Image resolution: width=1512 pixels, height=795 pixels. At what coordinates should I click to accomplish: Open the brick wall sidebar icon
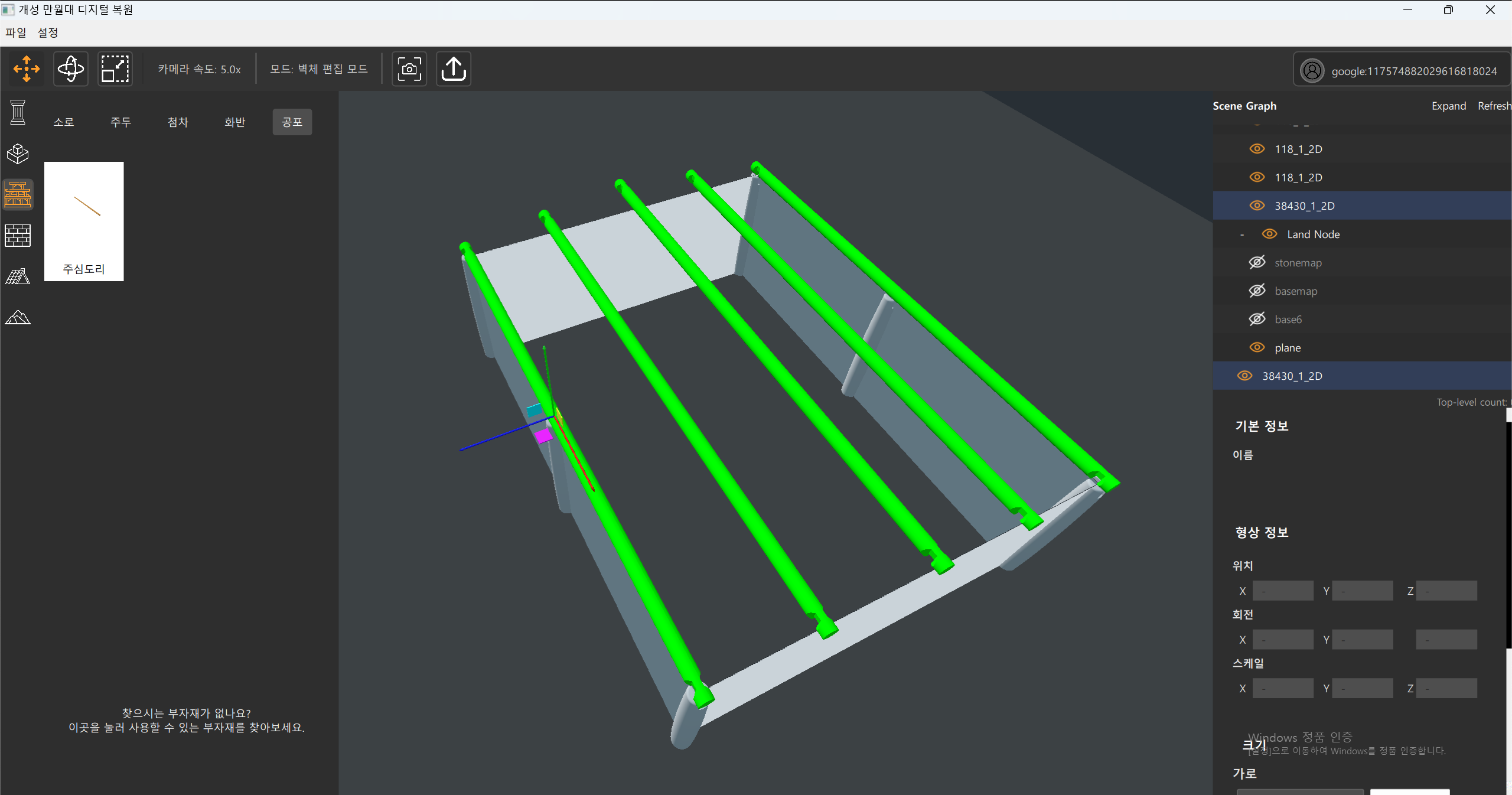pyautogui.click(x=18, y=236)
